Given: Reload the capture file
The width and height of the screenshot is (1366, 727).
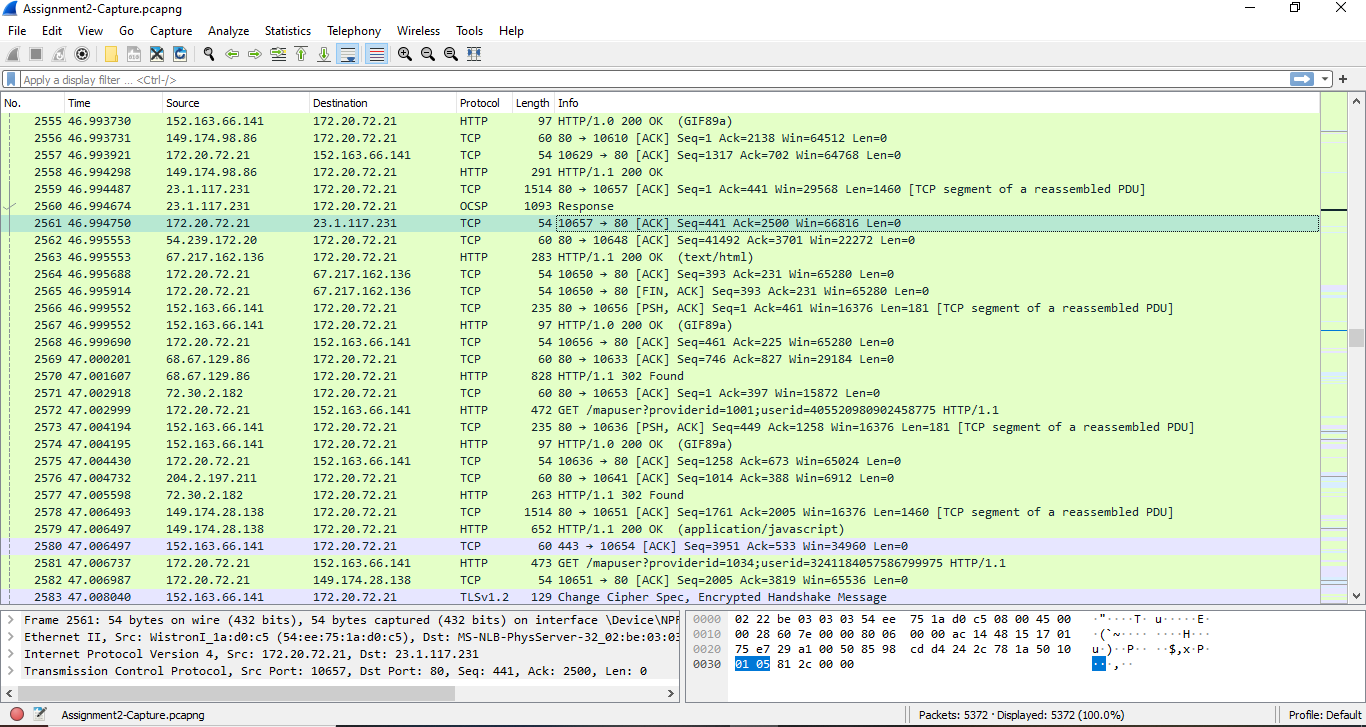Looking at the screenshot, I should [180, 54].
